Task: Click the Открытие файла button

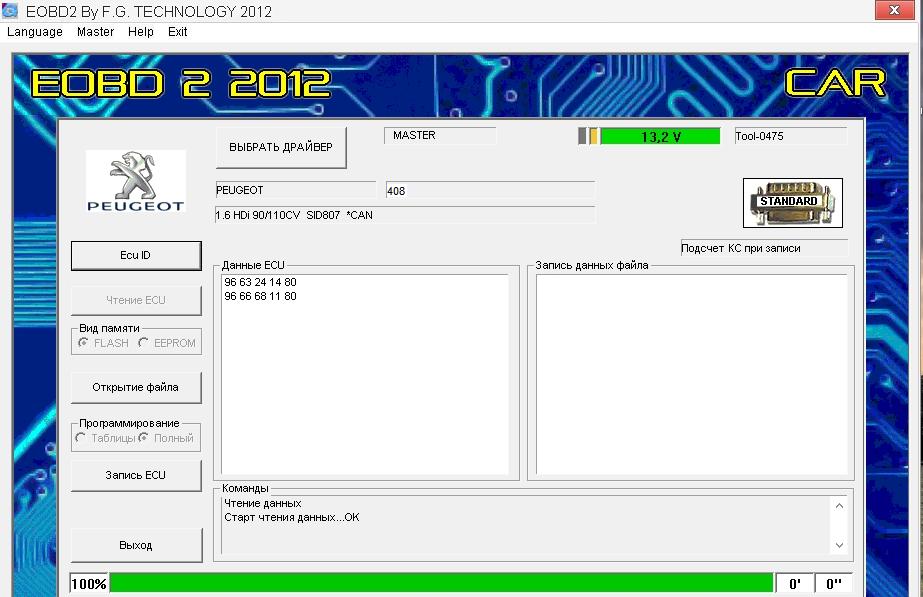Action: pyautogui.click(x=136, y=387)
